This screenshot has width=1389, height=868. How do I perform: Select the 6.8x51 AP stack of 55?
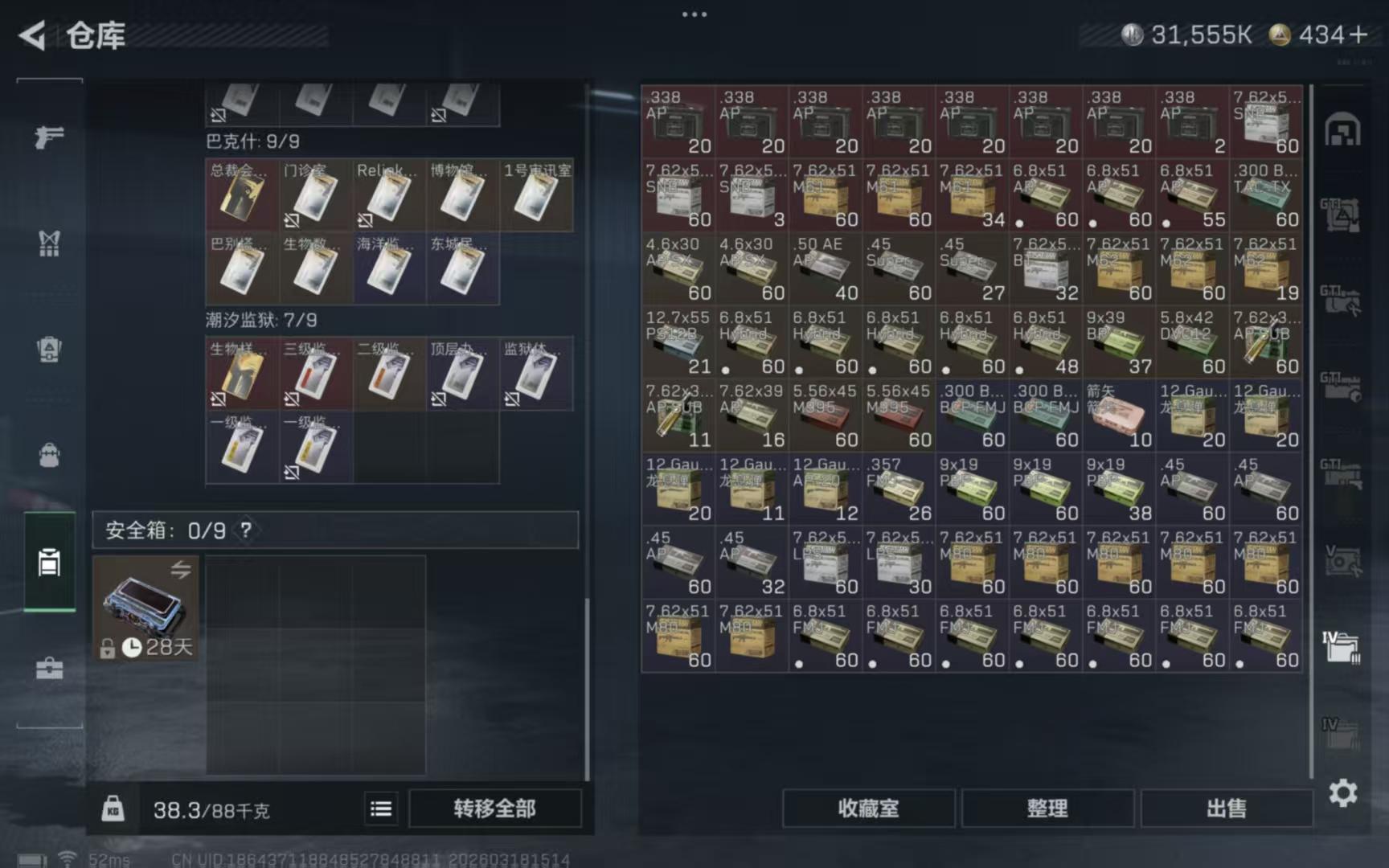pos(1192,195)
